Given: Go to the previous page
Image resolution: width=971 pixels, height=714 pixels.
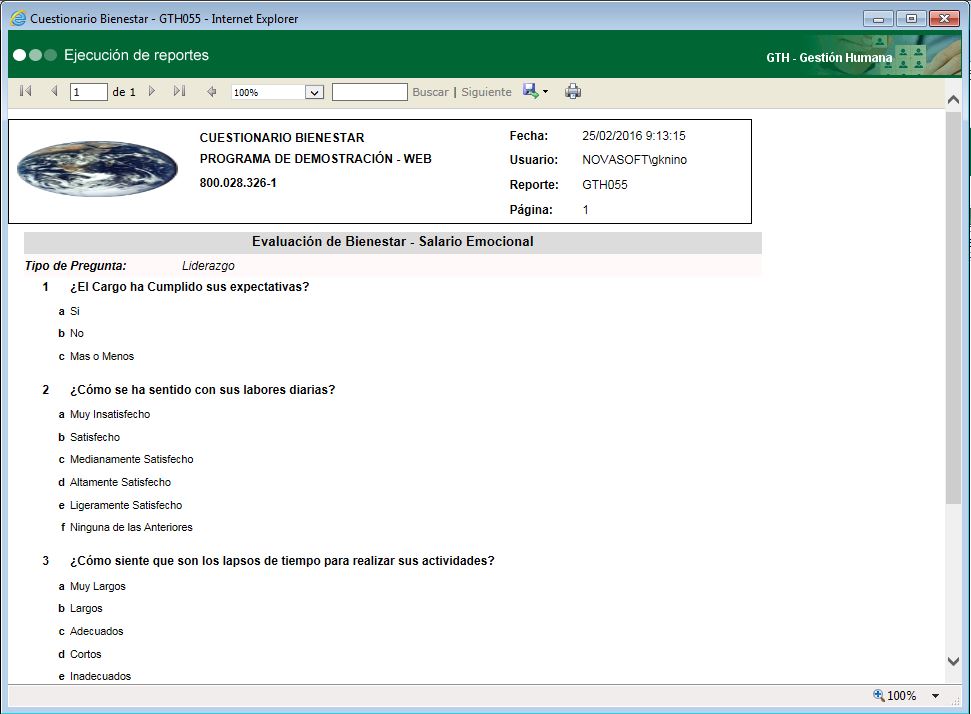Looking at the screenshot, I should click(53, 91).
